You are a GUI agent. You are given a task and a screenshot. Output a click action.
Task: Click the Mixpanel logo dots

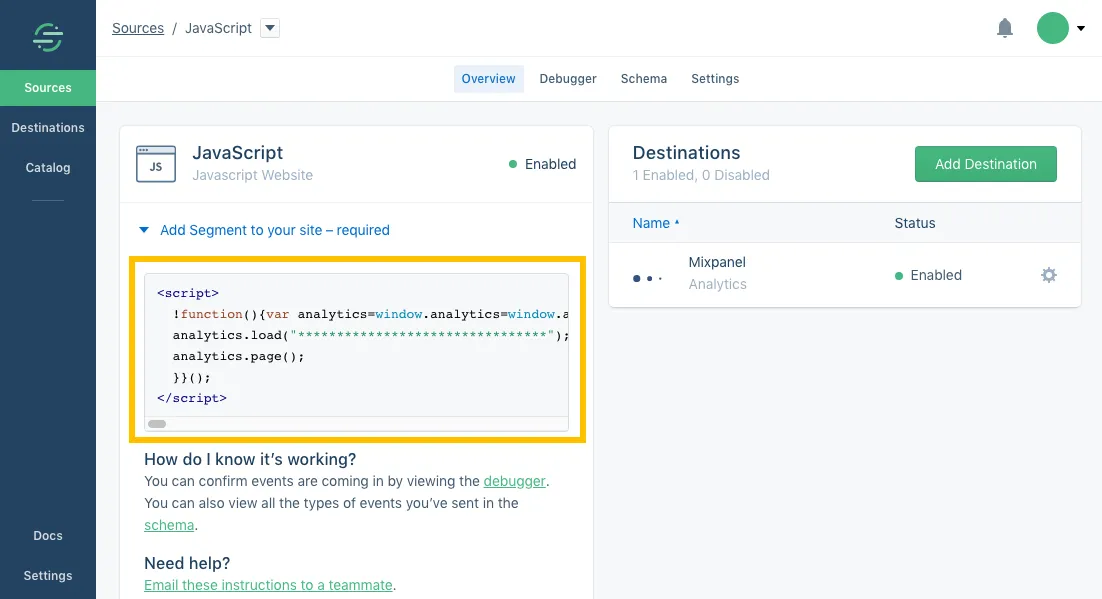click(647, 278)
